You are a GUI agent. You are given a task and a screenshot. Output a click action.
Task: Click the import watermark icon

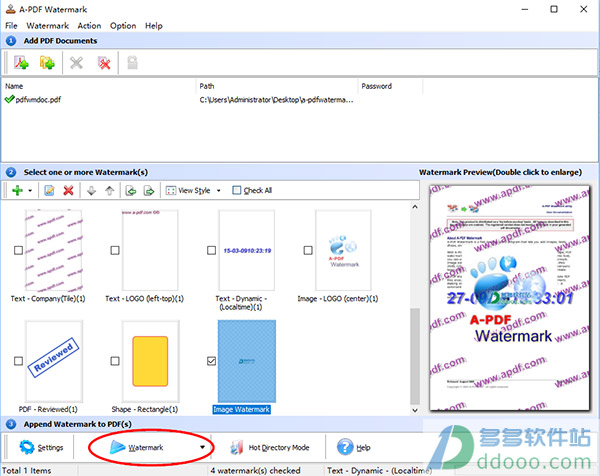[131, 190]
